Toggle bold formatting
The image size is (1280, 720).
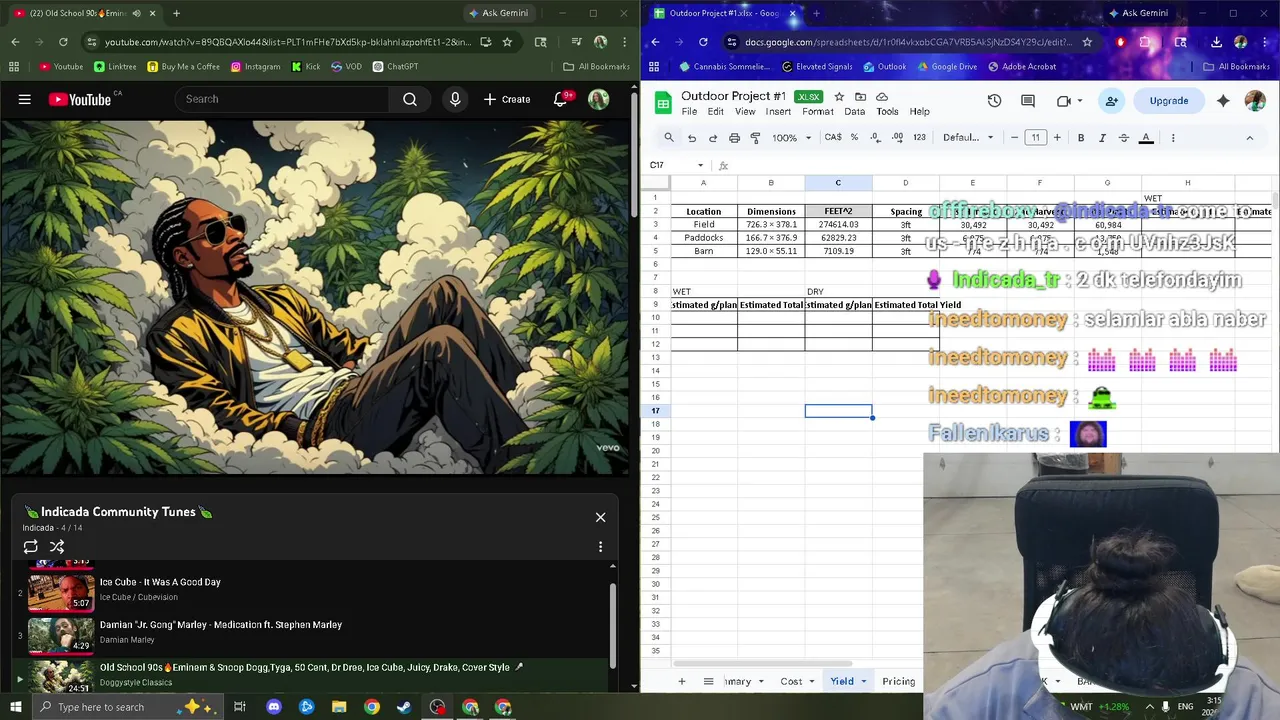(1081, 138)
